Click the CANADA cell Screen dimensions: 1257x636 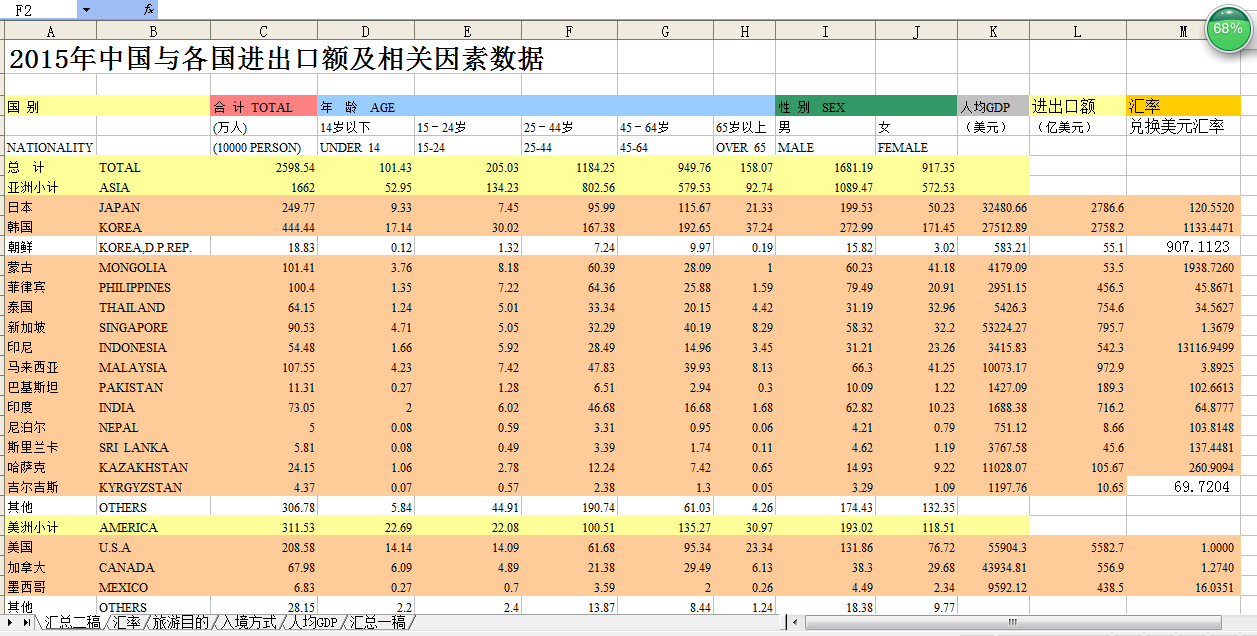tap(153, 567)
